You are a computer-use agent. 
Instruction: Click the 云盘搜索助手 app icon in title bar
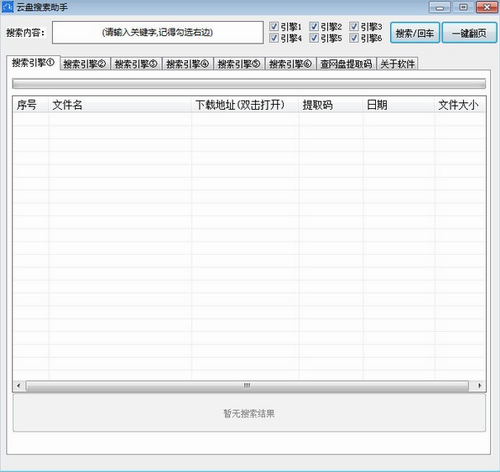7,7
